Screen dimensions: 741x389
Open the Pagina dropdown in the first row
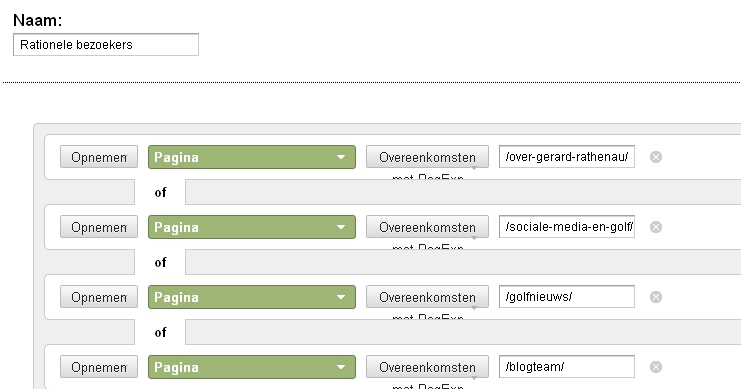click(x=252, y=157)
